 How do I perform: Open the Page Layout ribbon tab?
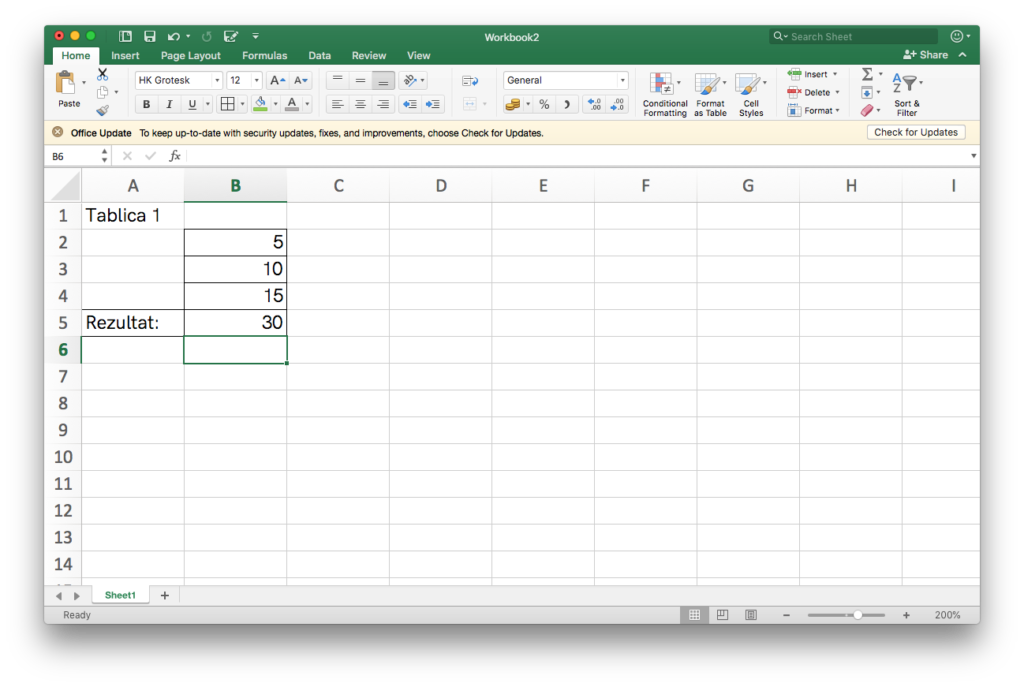[190, 56]
